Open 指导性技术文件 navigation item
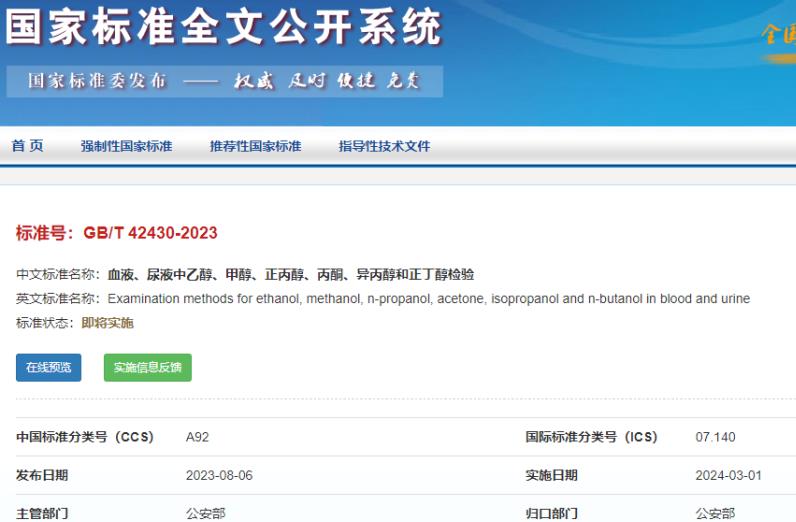The width and height of the screenshot is (796, 522). (384, 146)
